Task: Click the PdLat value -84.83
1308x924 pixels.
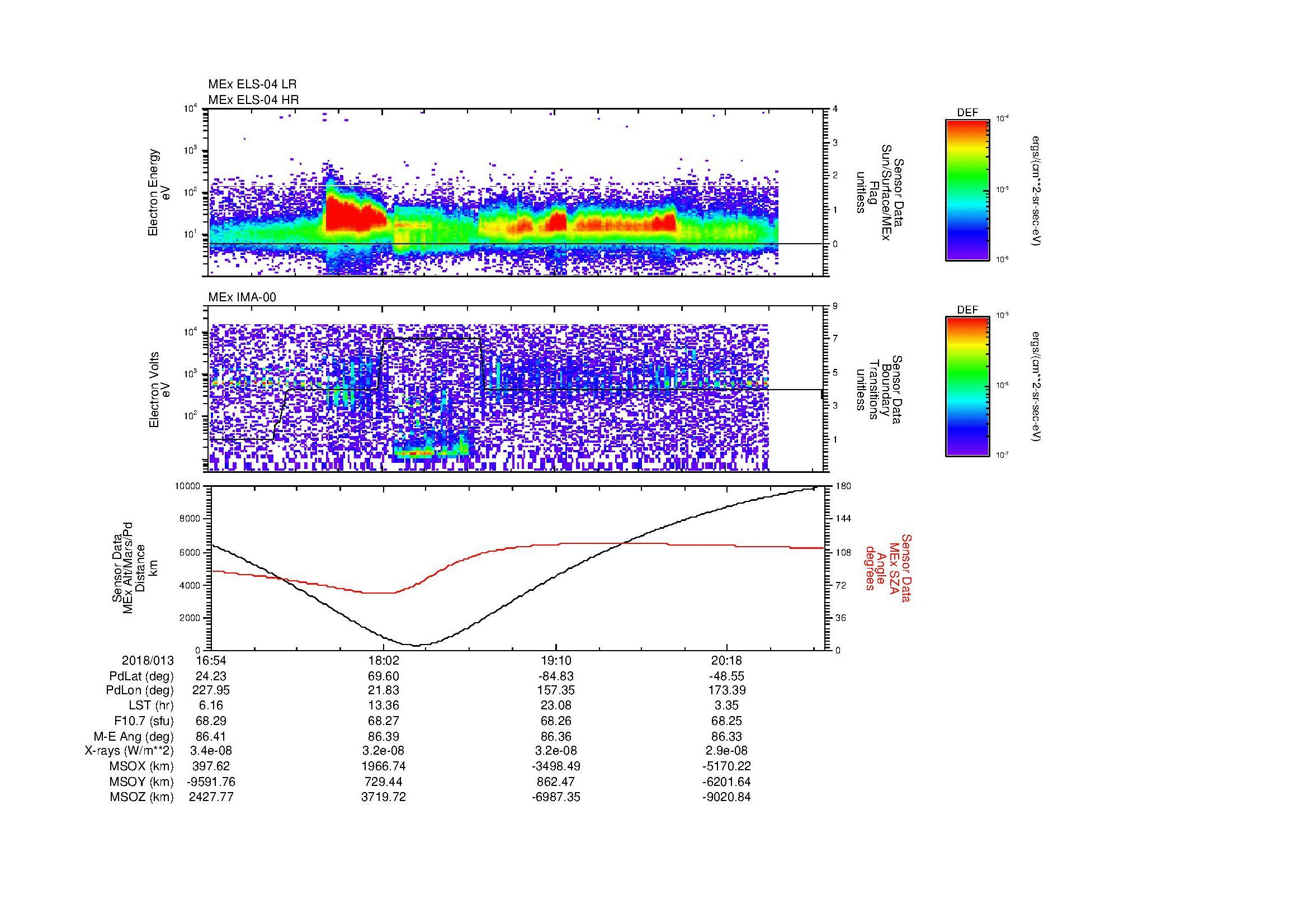Action: pos(555,676)
